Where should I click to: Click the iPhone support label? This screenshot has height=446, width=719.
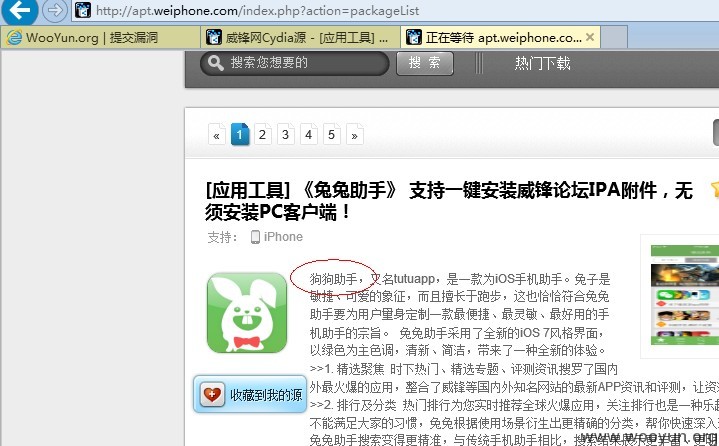pos(283,237)
